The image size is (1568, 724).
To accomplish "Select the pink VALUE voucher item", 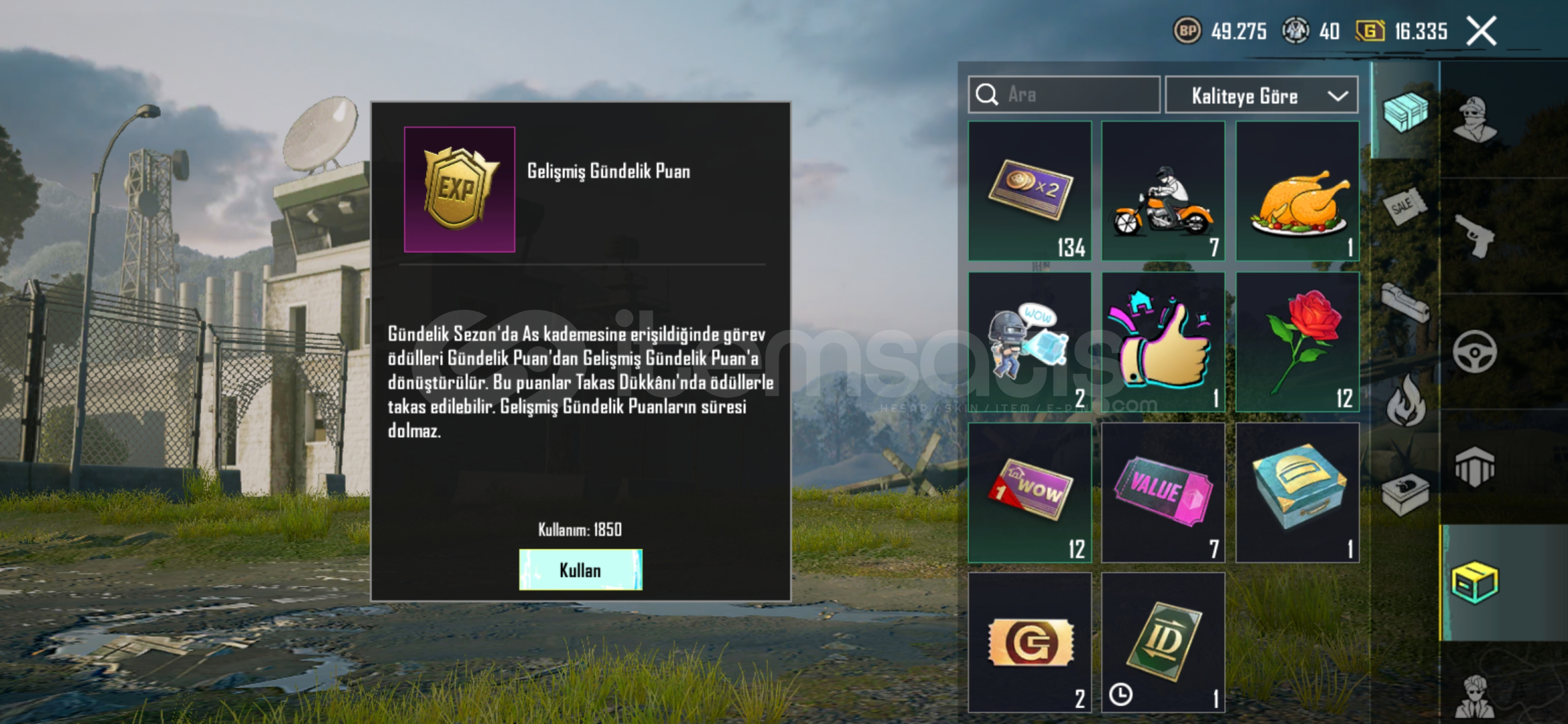I will point(1163,493).
